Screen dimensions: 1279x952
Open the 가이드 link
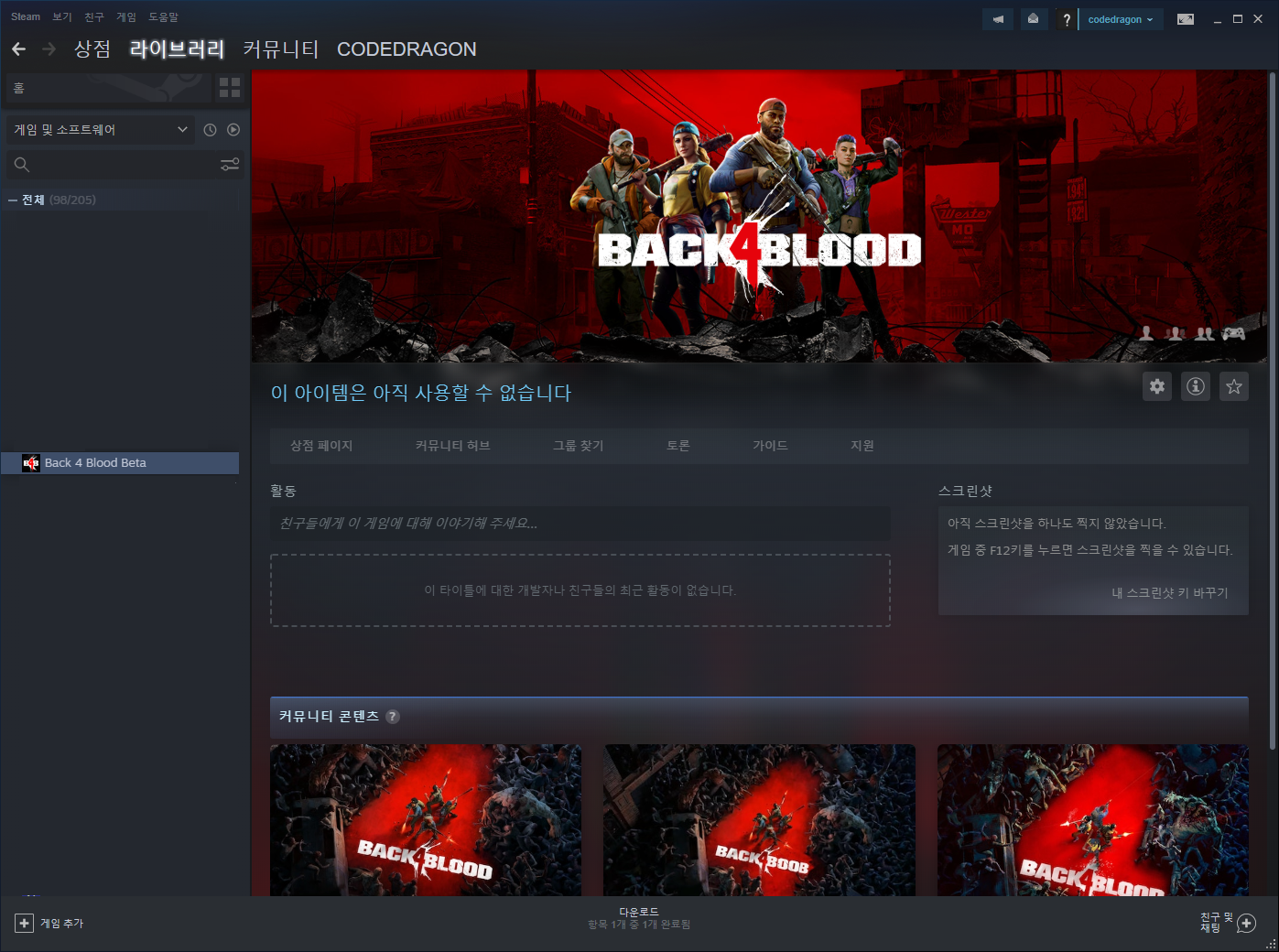coord(770,446)
